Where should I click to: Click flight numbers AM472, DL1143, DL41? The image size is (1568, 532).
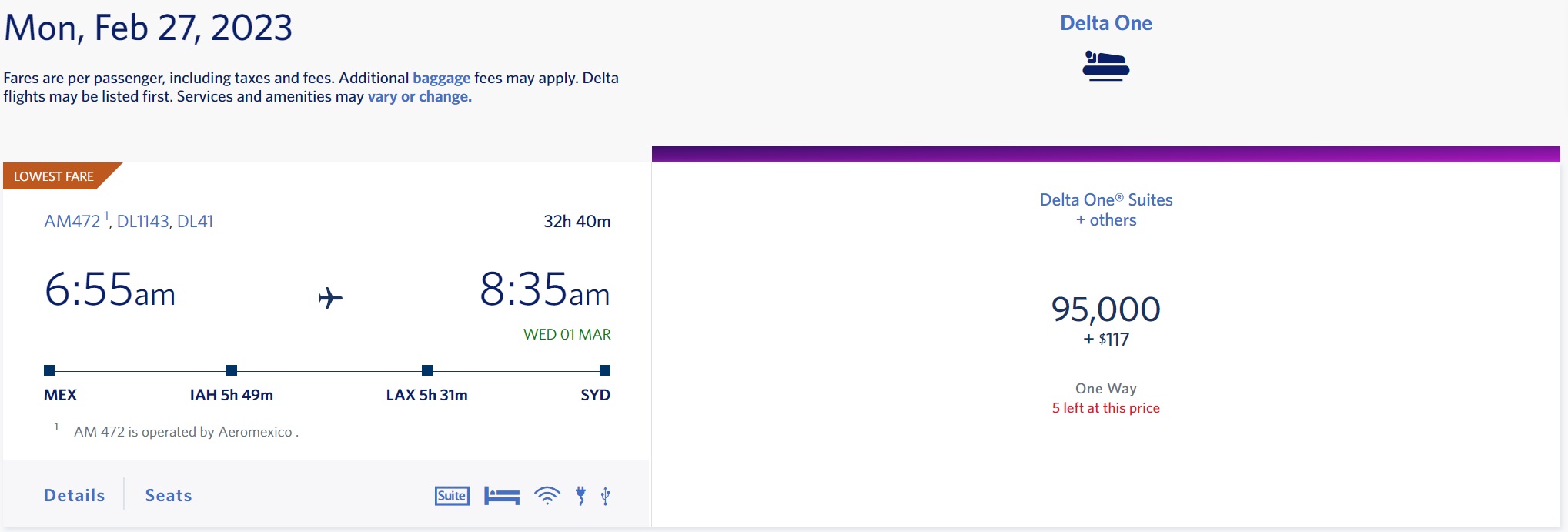pos(129,222)
